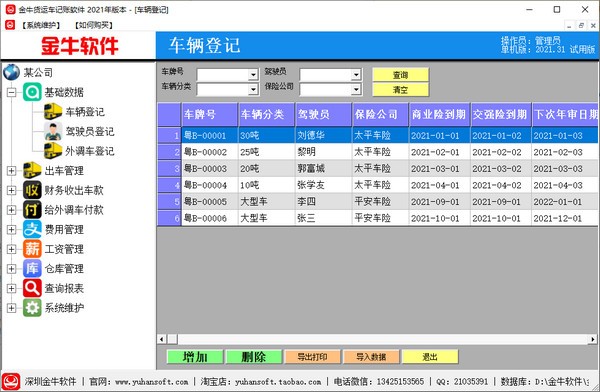Click the 库 icon for 仓库管理
The image size is (600, 392).
coord(32,268)
